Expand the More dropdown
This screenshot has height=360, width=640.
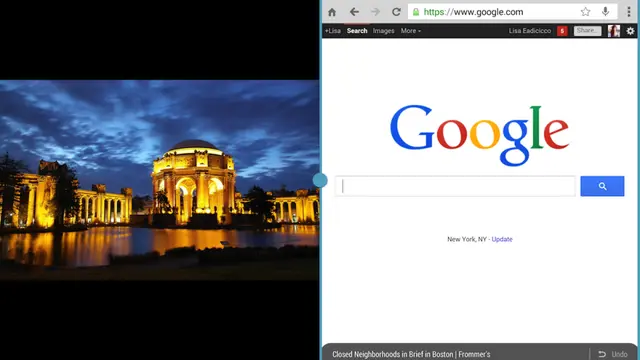[411, 31]
